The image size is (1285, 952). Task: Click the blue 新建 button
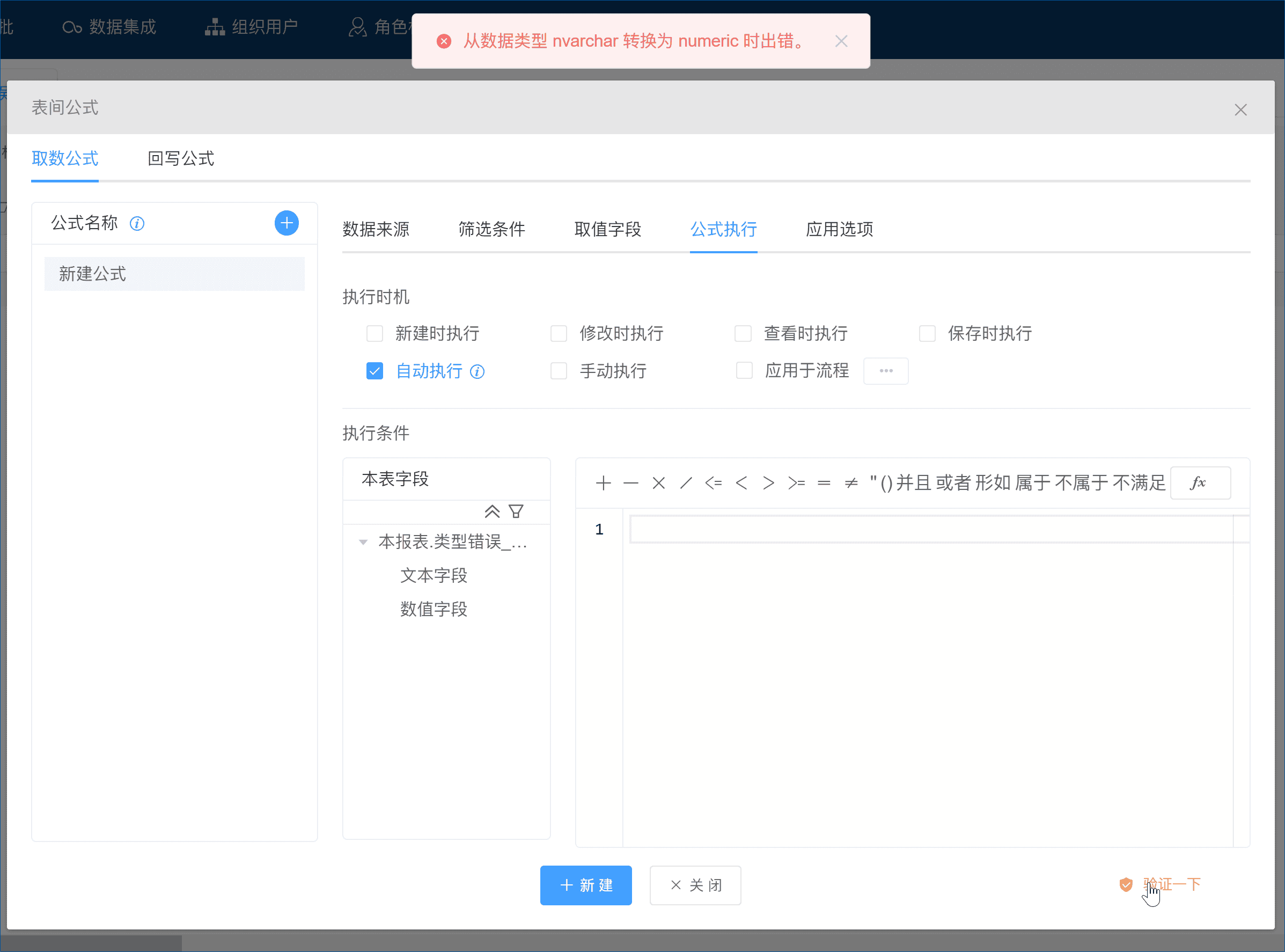[x=585, y=885]
